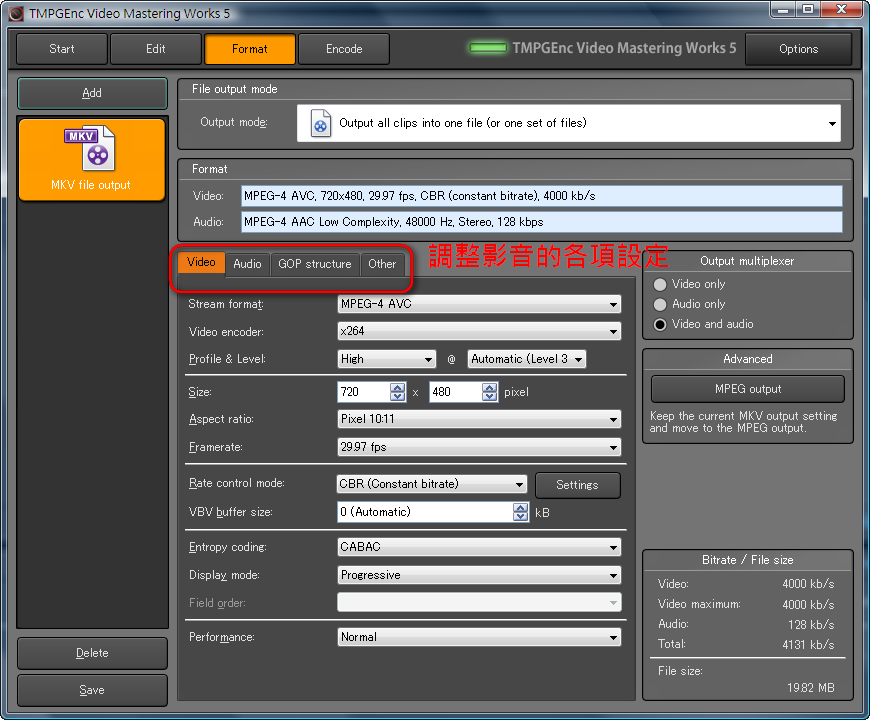
Task: Select the Video and audio radio button
Action: coord(660,324)
